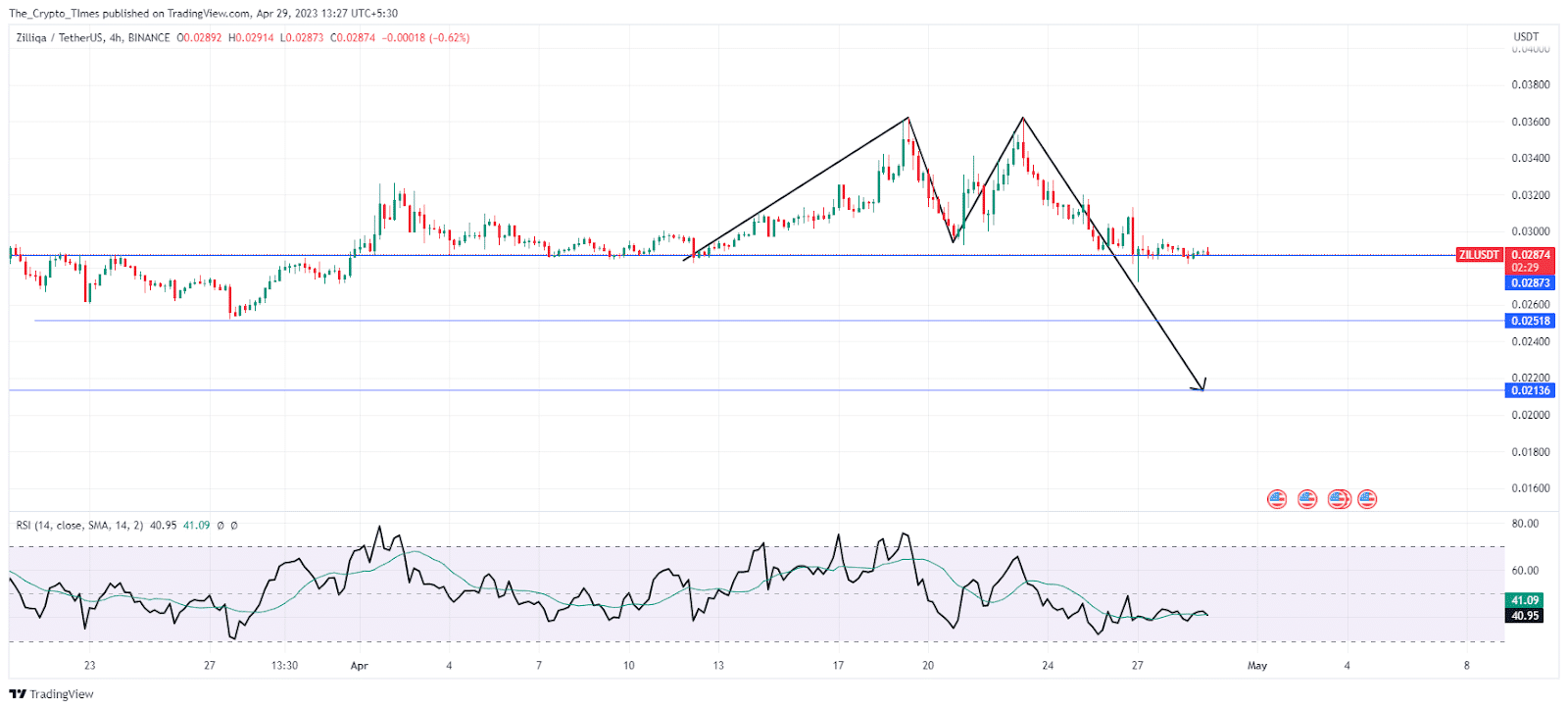
Task: Click the 0.03800 price axis label
Action: (x=1531, y=85)
